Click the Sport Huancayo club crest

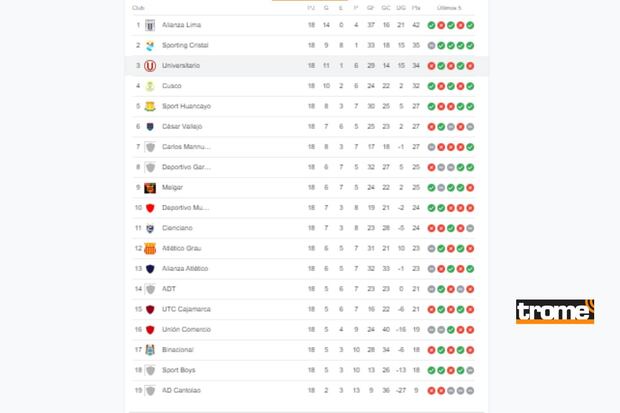tap(150, 106)
